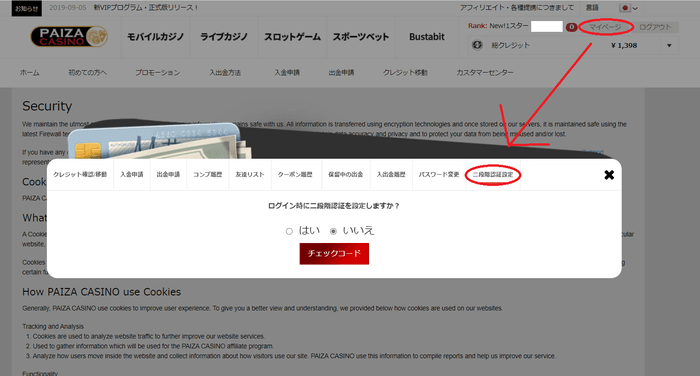
Task: Click the マイページ link
Action: coord(605,27)
